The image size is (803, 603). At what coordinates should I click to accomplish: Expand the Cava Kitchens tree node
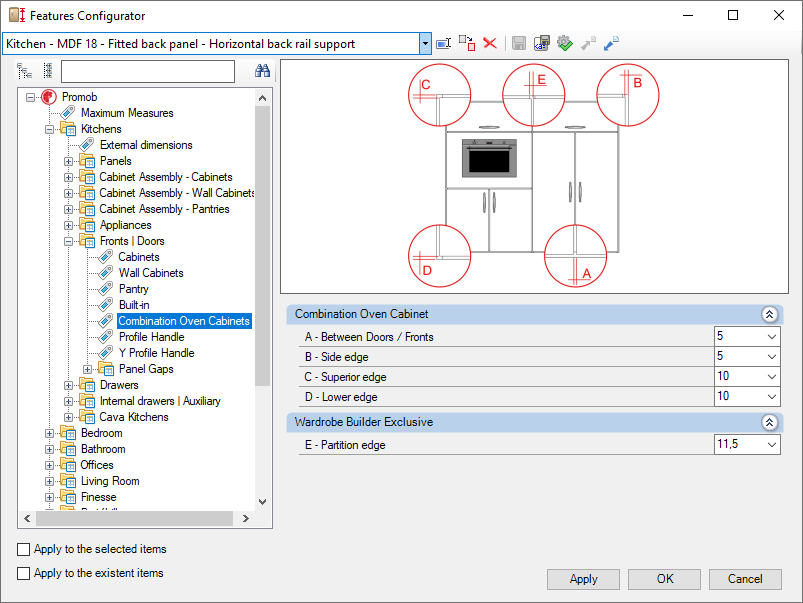(68, 417)
